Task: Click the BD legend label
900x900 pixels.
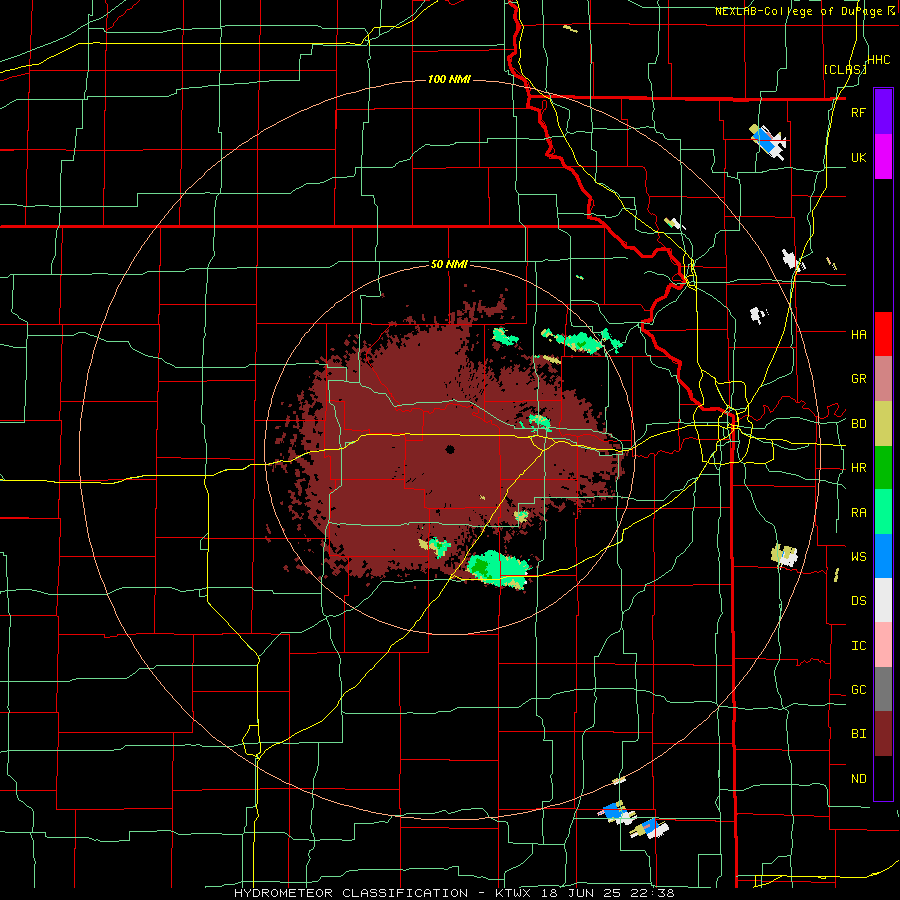Action: (x=858, y=424)
